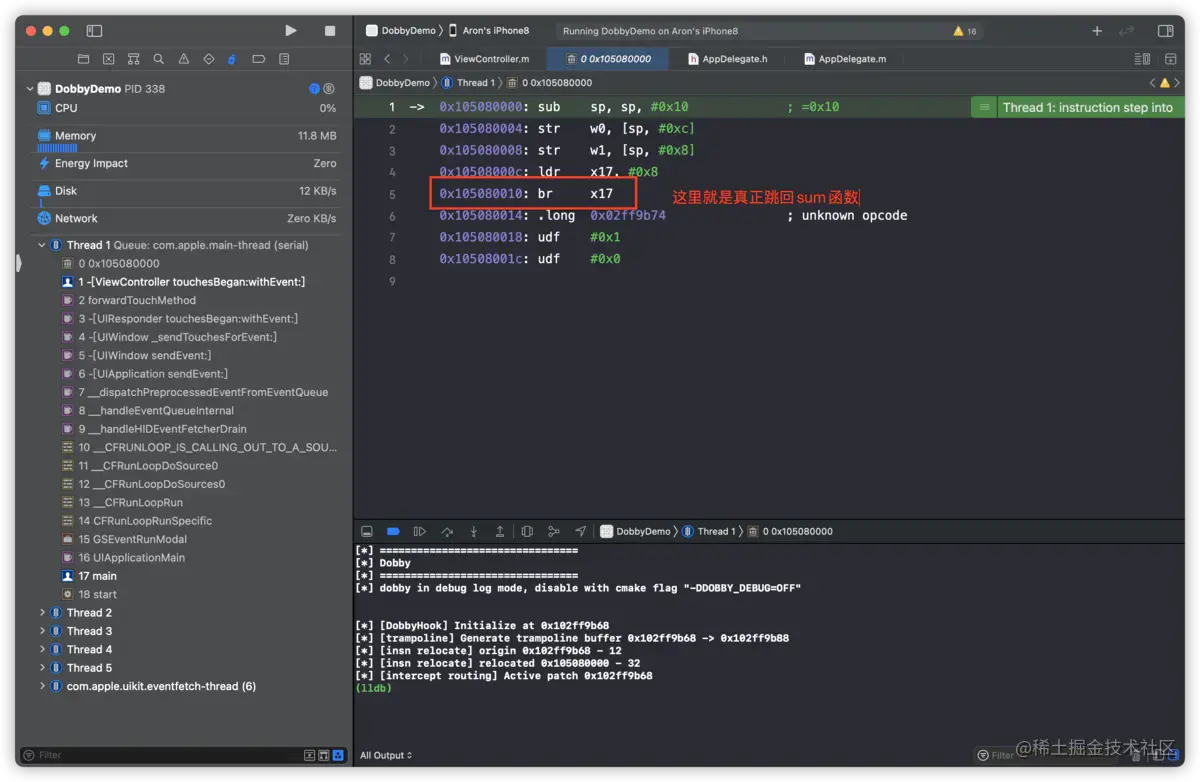Toggle the navigator sidebar

[94, 31]
